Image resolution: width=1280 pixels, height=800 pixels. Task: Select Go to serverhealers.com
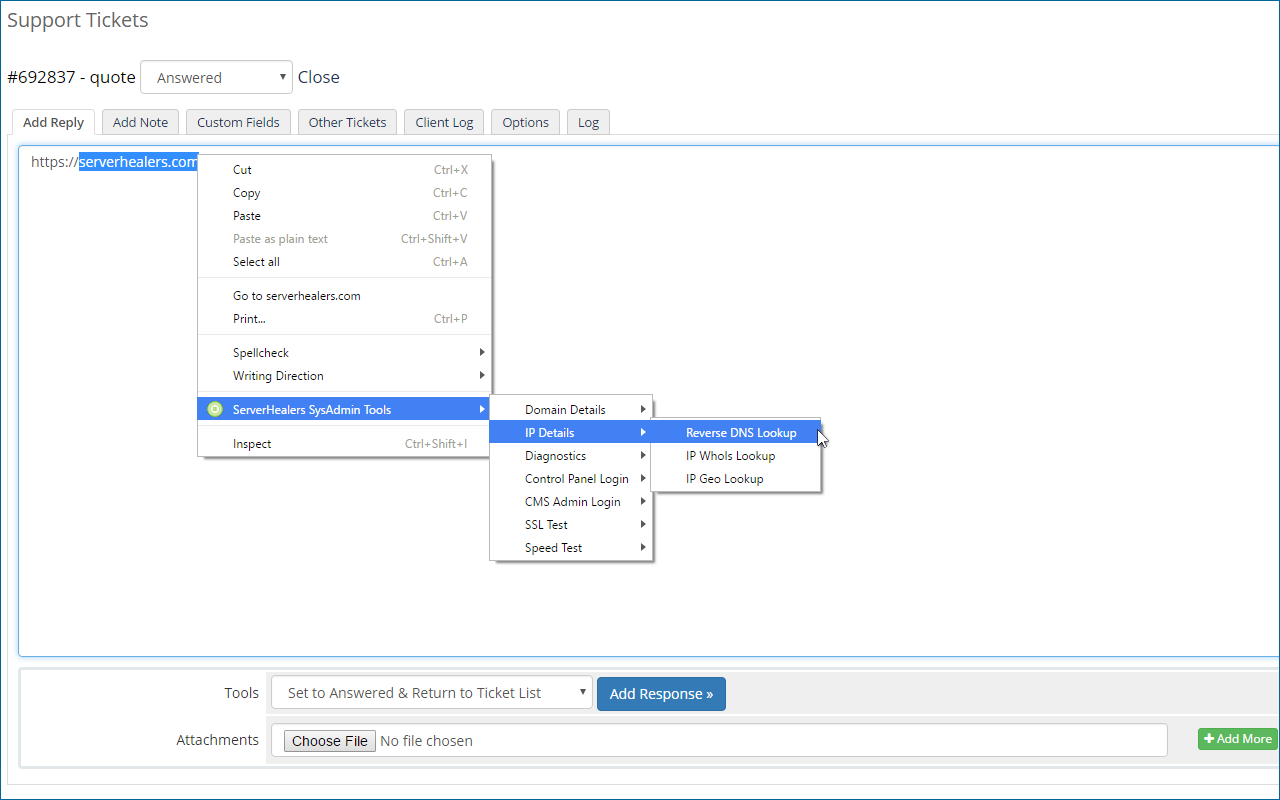(x=344, y=296)
